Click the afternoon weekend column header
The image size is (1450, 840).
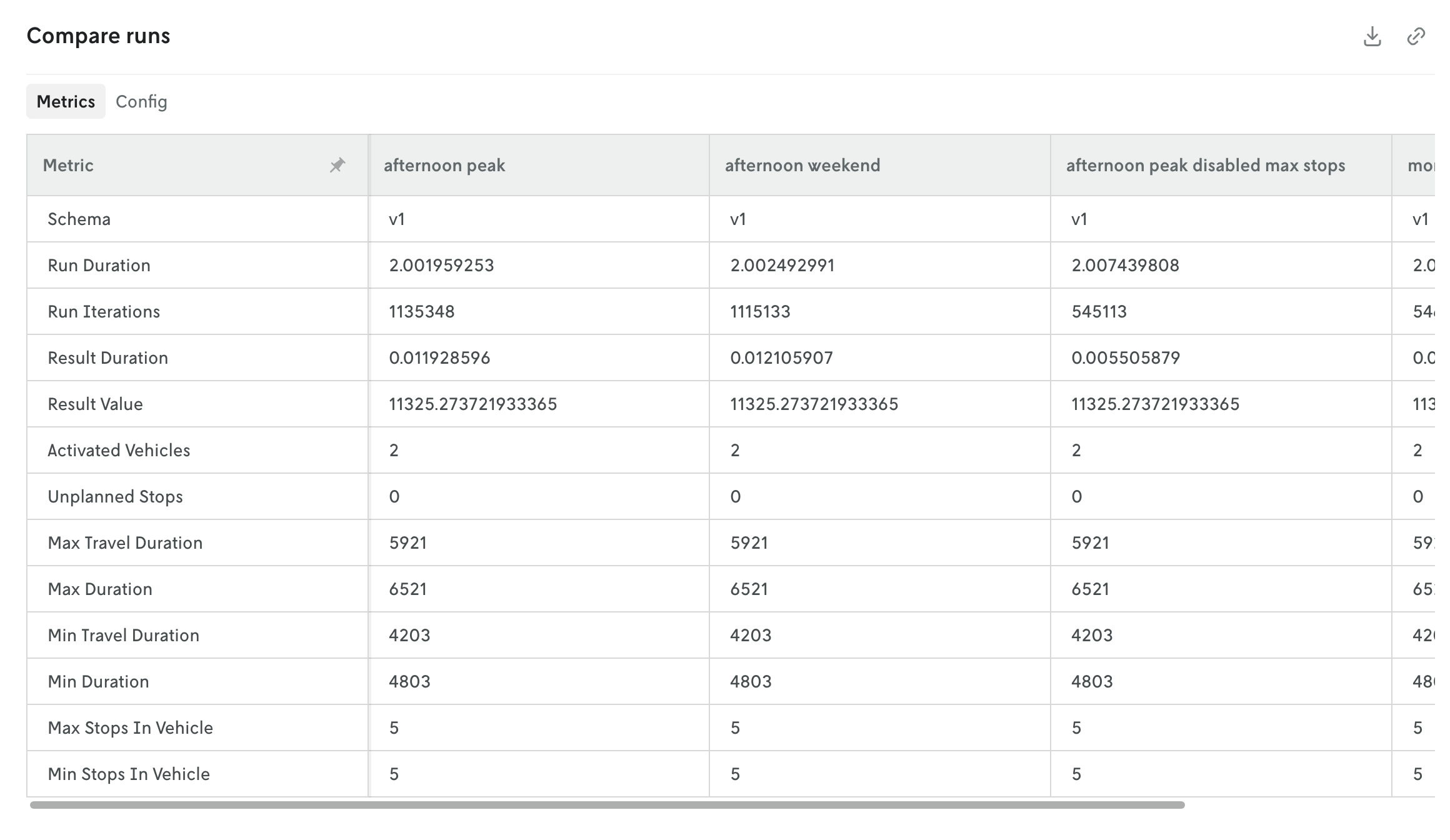[x=802, y=165]
